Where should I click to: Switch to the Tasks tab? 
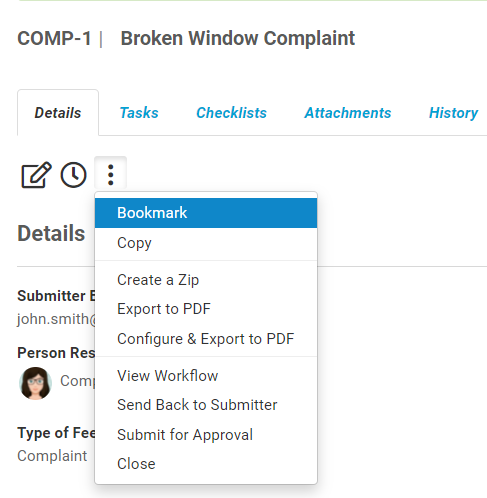tap(139, 113)
